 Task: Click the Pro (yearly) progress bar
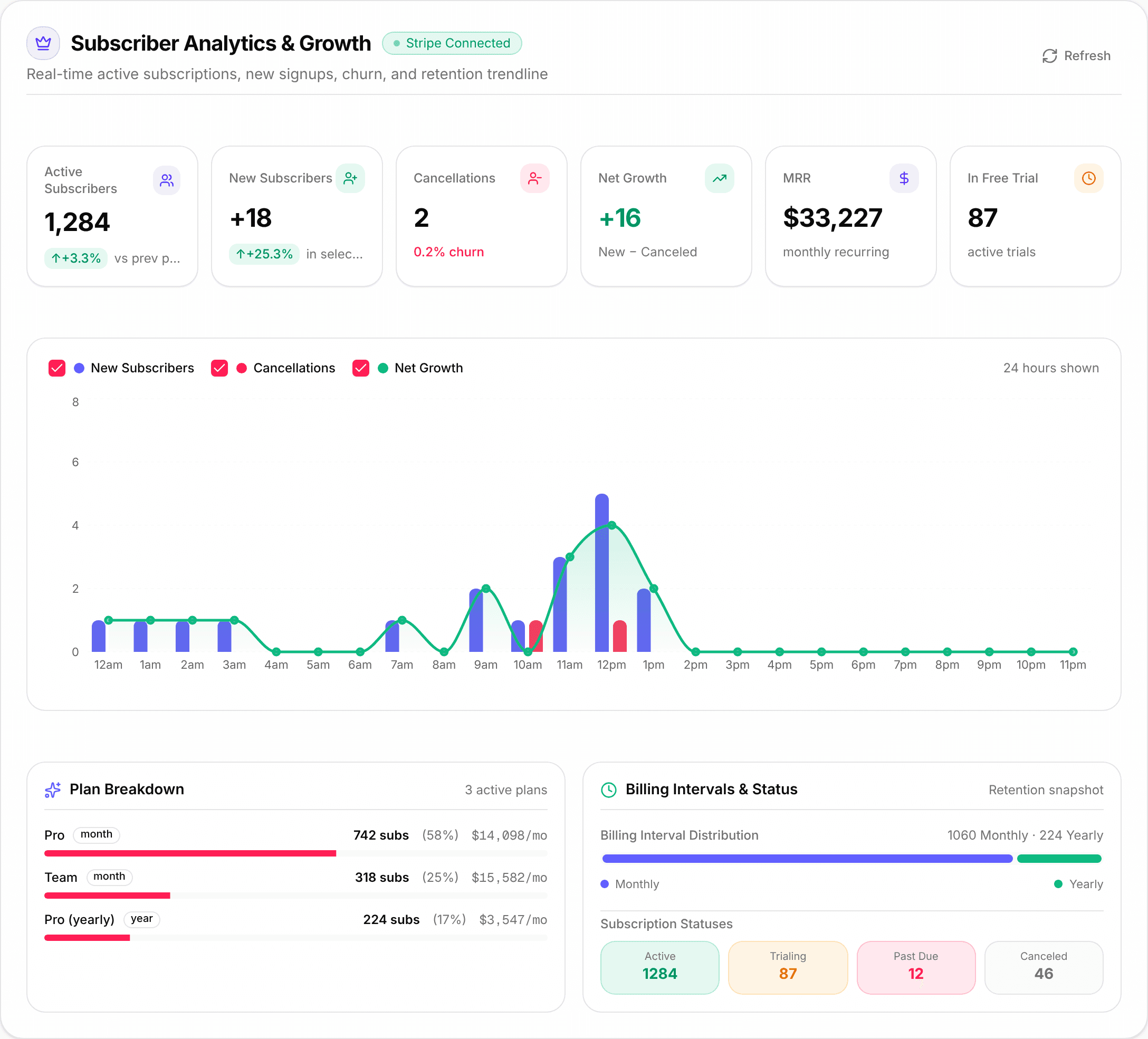pos(295,938)
